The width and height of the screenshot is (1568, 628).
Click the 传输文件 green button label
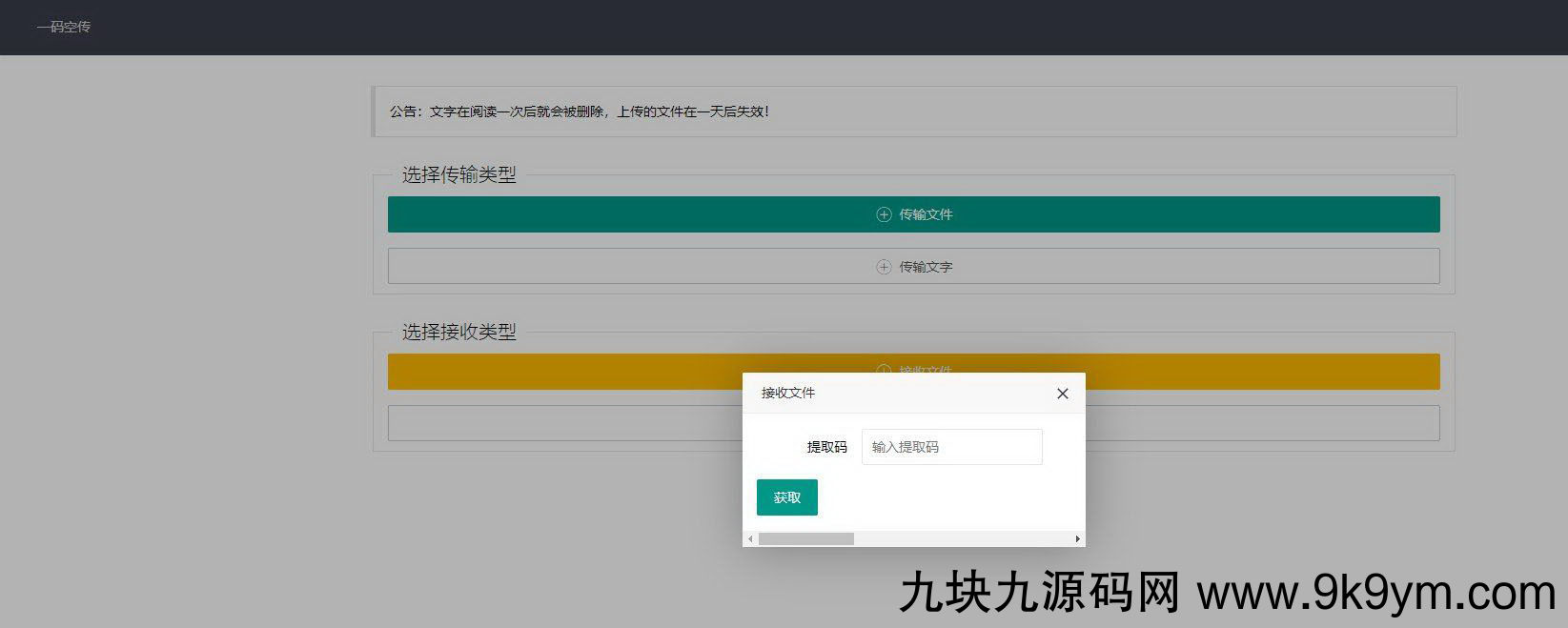click(x=926, y=214)
